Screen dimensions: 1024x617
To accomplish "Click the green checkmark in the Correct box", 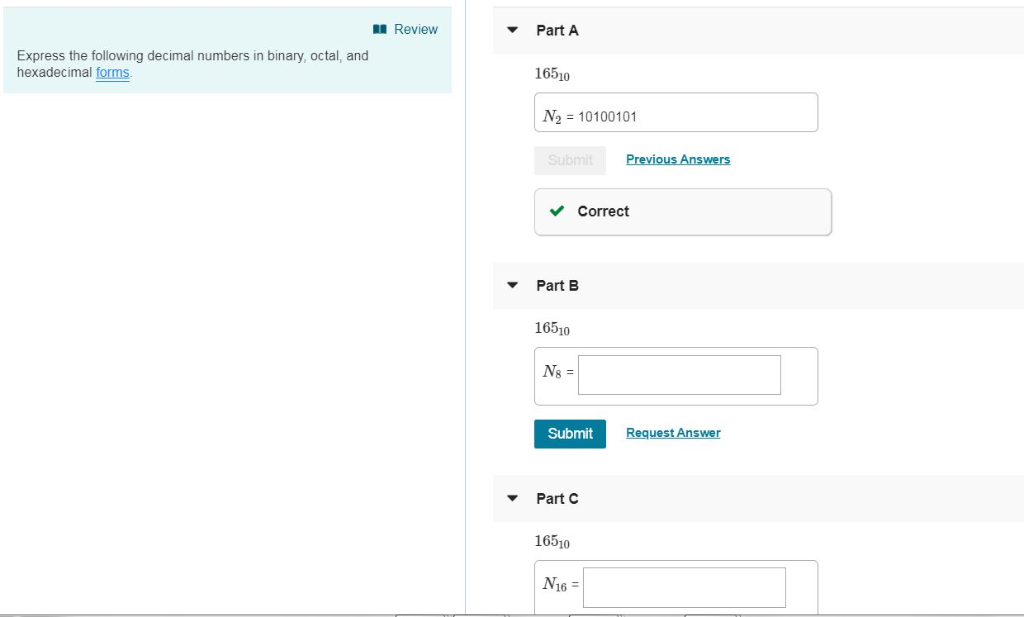I will click(x=557, y=211).
